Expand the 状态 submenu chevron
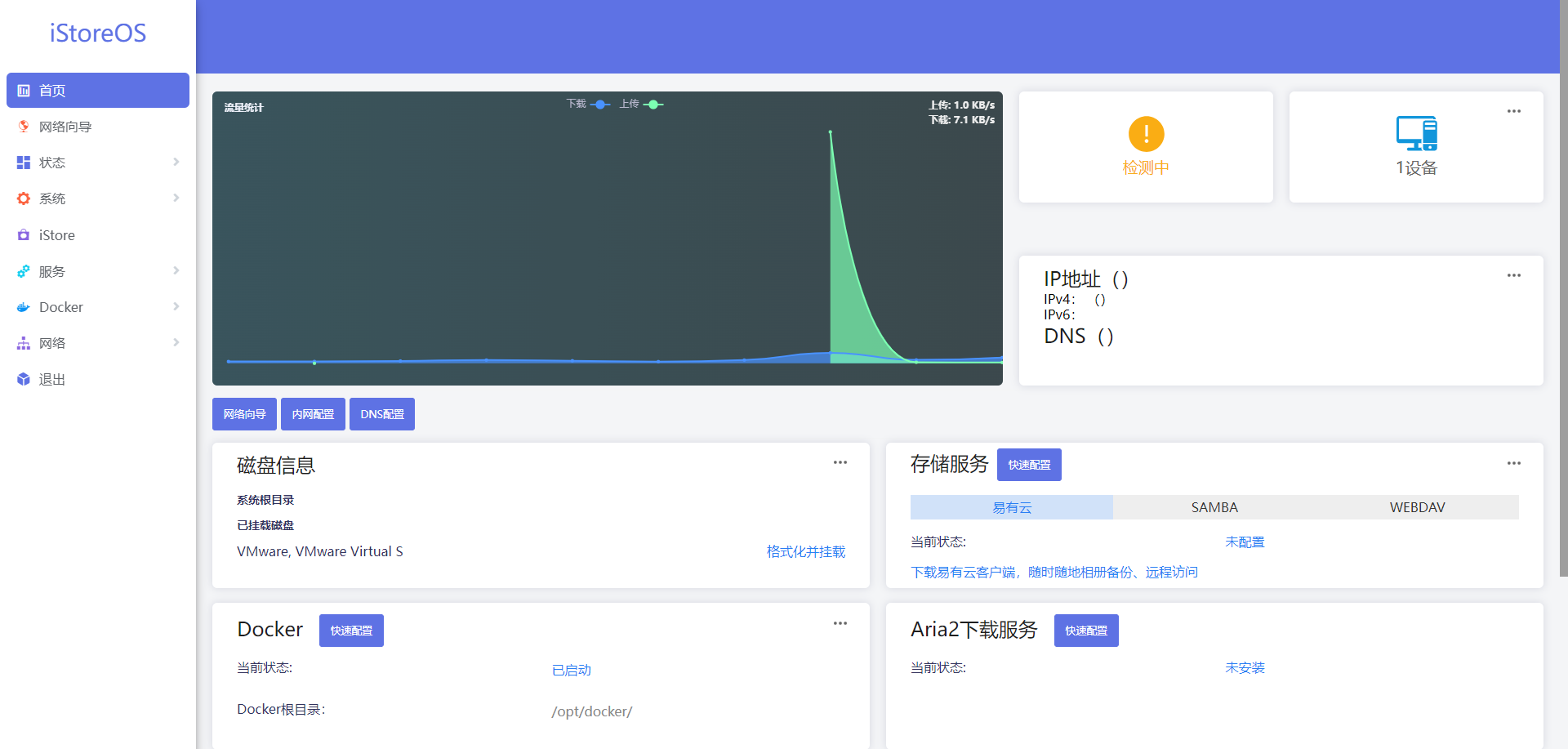 click(x=176, y=163)
